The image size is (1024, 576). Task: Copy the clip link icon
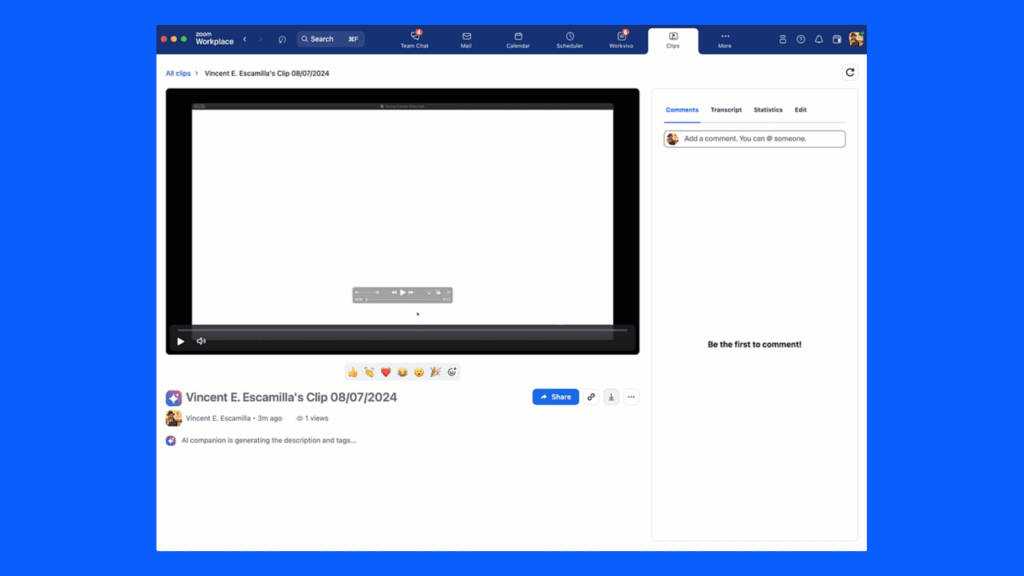tap(591, 397)
